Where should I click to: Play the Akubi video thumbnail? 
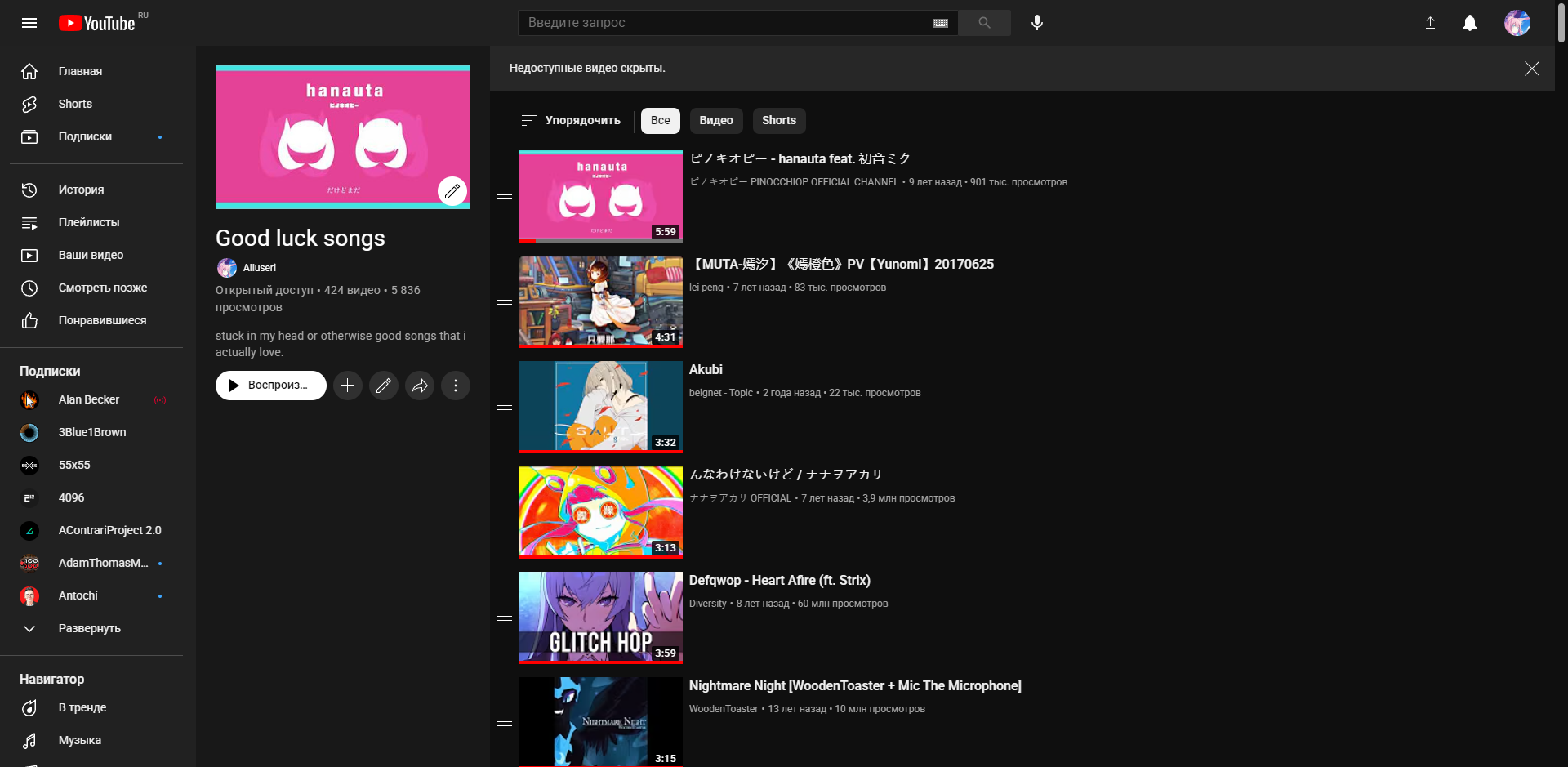(x=601, y=407)
